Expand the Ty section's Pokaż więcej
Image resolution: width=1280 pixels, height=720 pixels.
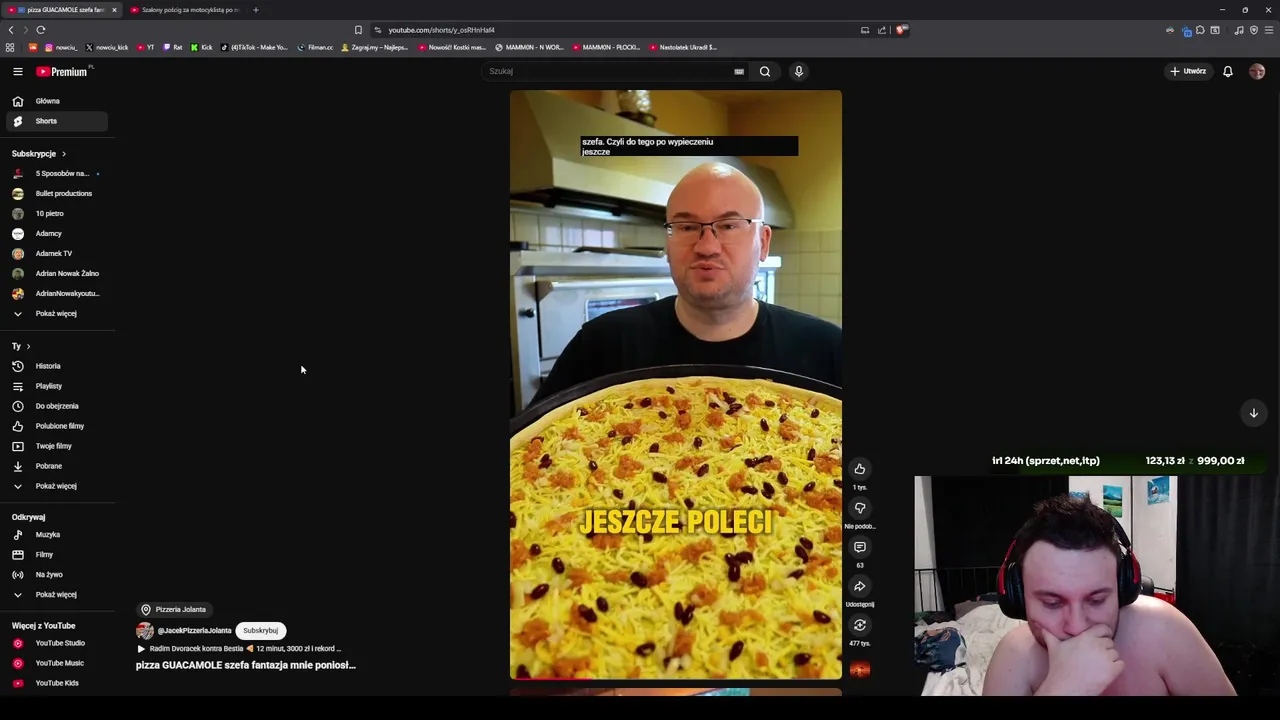tap(56, 486)
